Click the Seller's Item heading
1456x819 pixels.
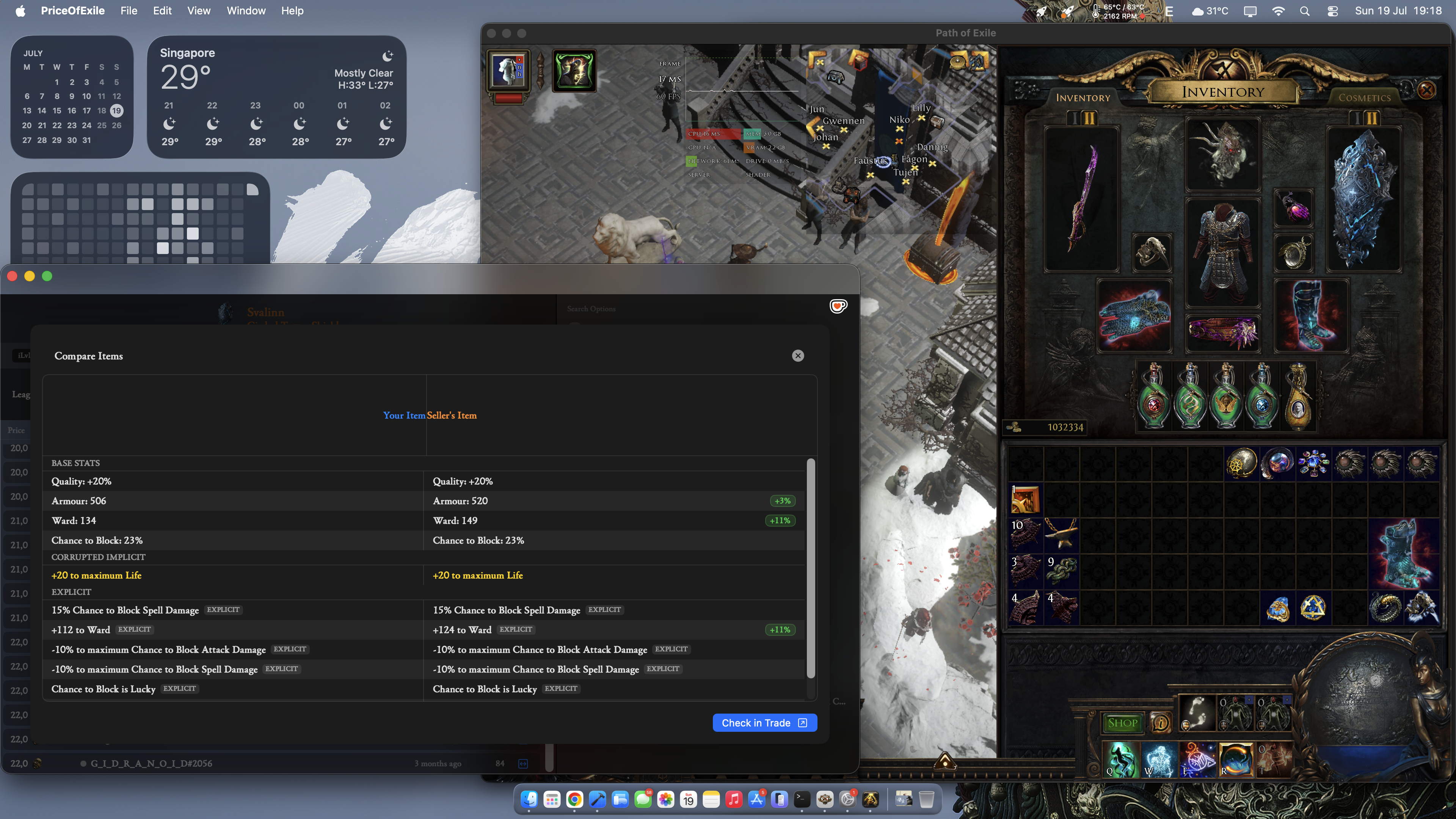click(x=452, y=416)
